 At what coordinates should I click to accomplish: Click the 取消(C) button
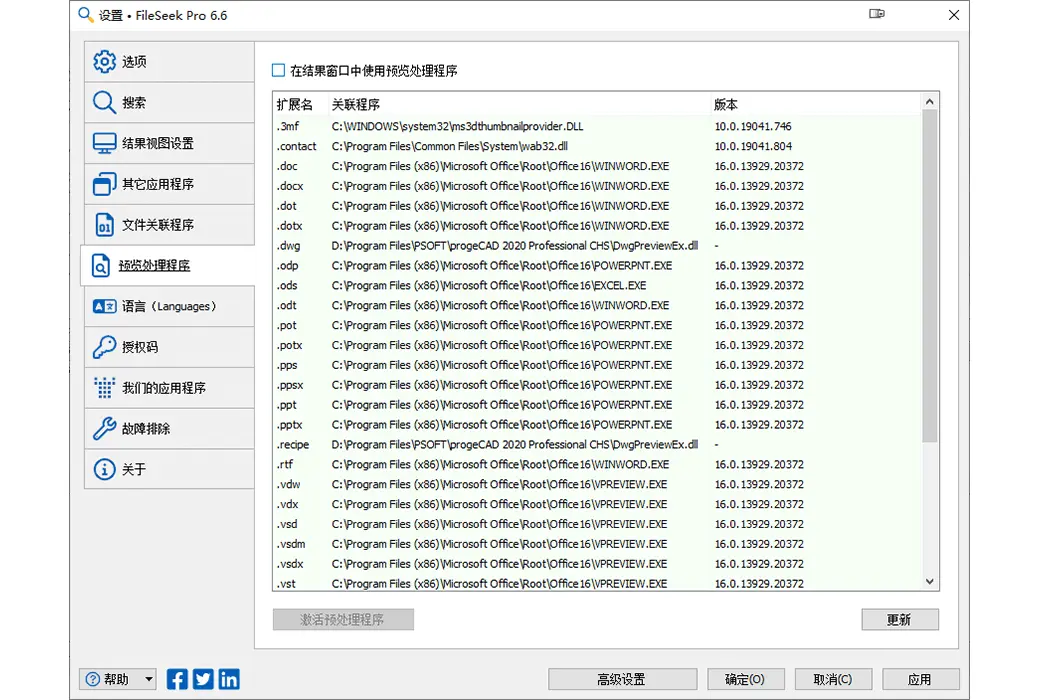tap(833, 679)
